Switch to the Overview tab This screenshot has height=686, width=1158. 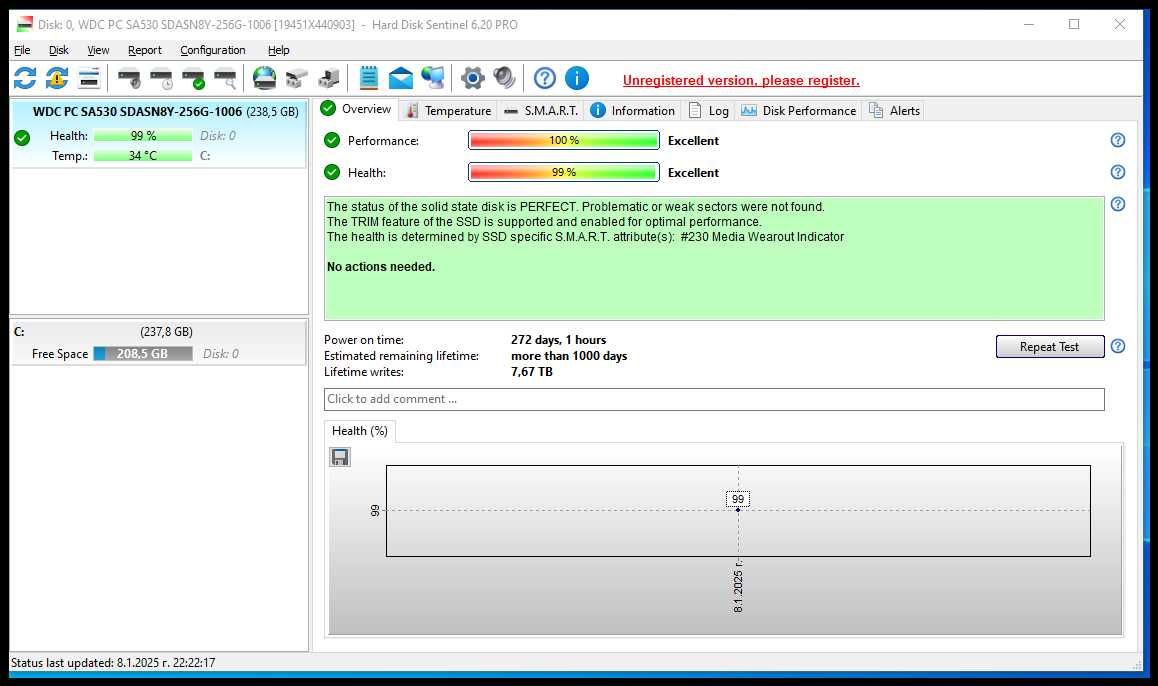(356, 109)
